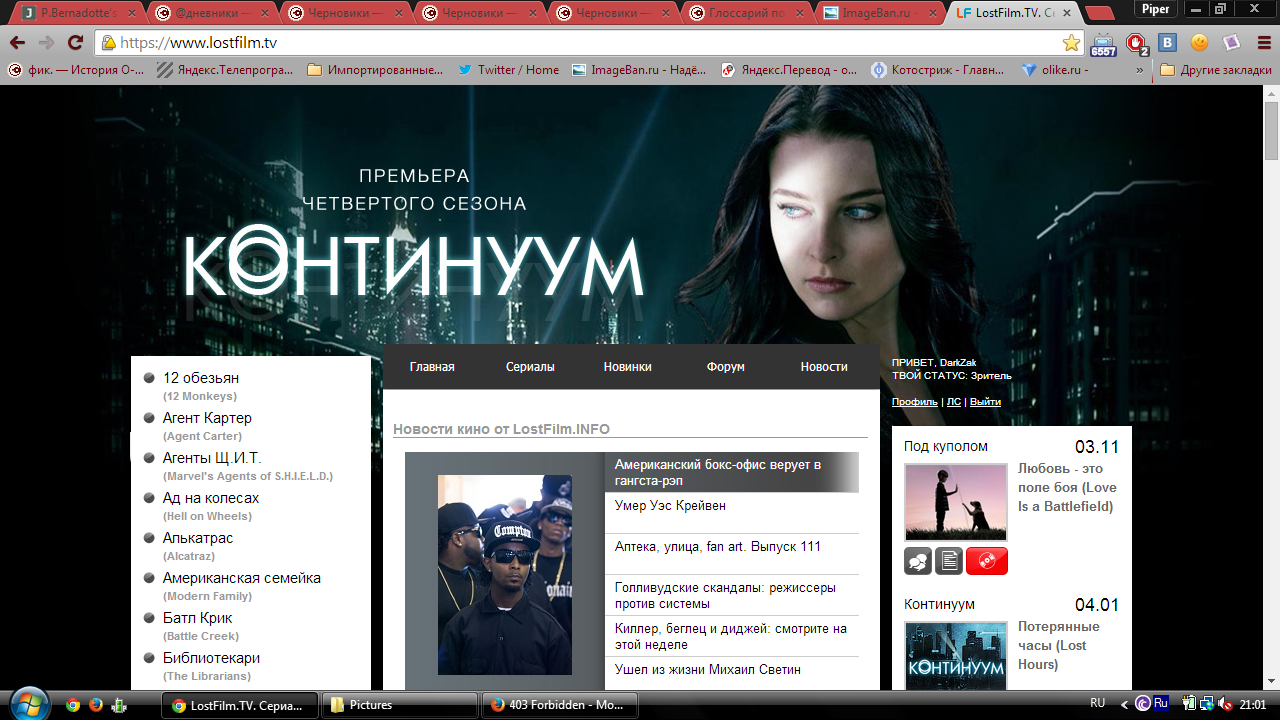Click the Под куполом episode thumbnail

point(956,502)
